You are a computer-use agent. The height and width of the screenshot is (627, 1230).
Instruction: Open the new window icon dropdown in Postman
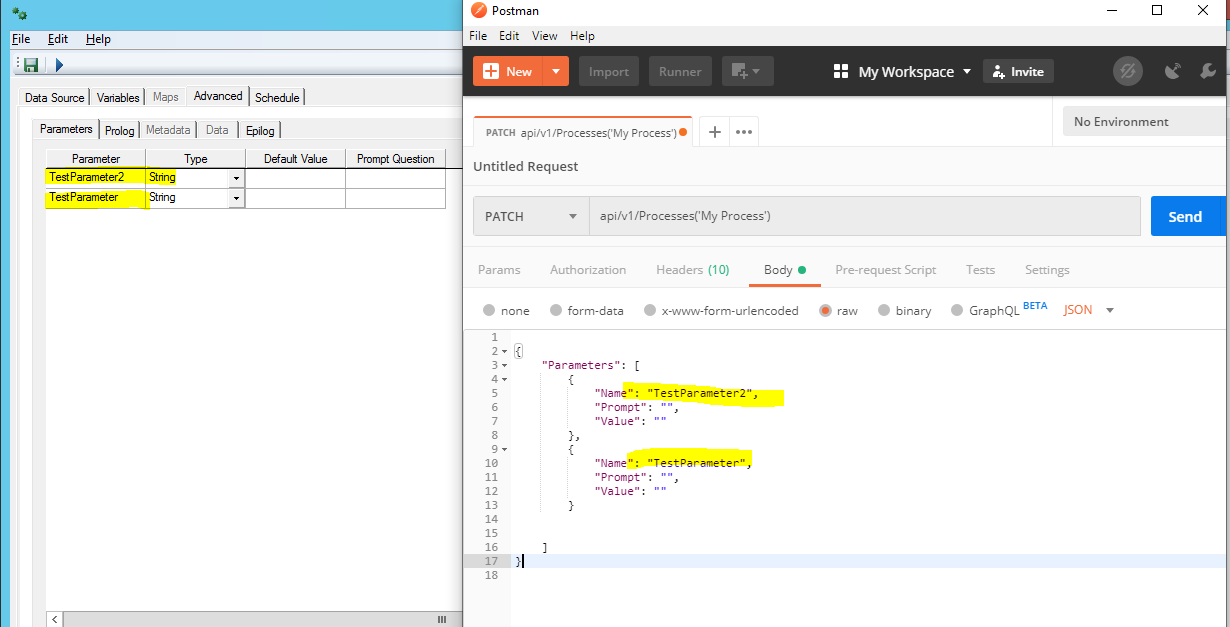pos(746,71)
